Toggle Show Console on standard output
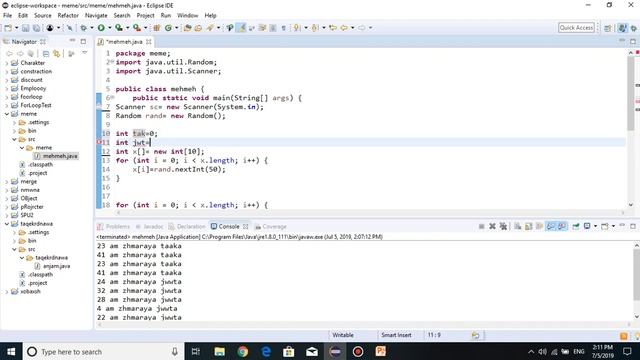The image size is (640, 360). click(551, 226)
